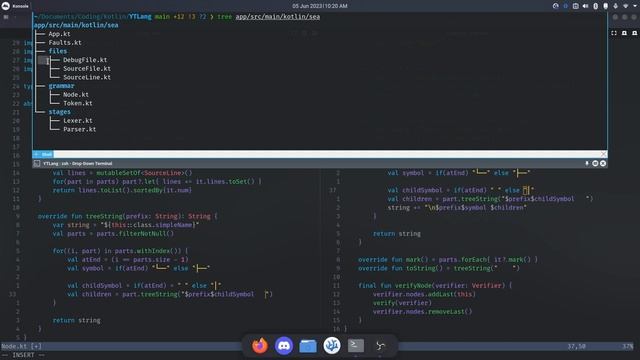
Task: Click the app/src/main/kotlin/sea root line of tree output
Action: tap(76, 25)
